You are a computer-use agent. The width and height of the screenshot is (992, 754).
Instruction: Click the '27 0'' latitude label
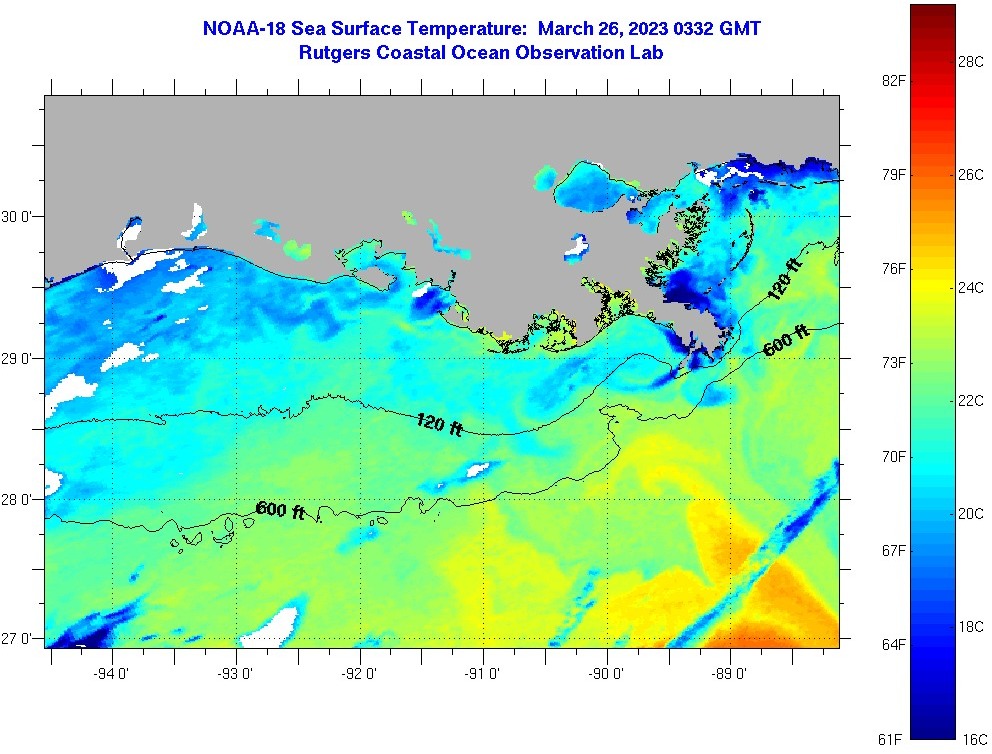tap(15, 638)
